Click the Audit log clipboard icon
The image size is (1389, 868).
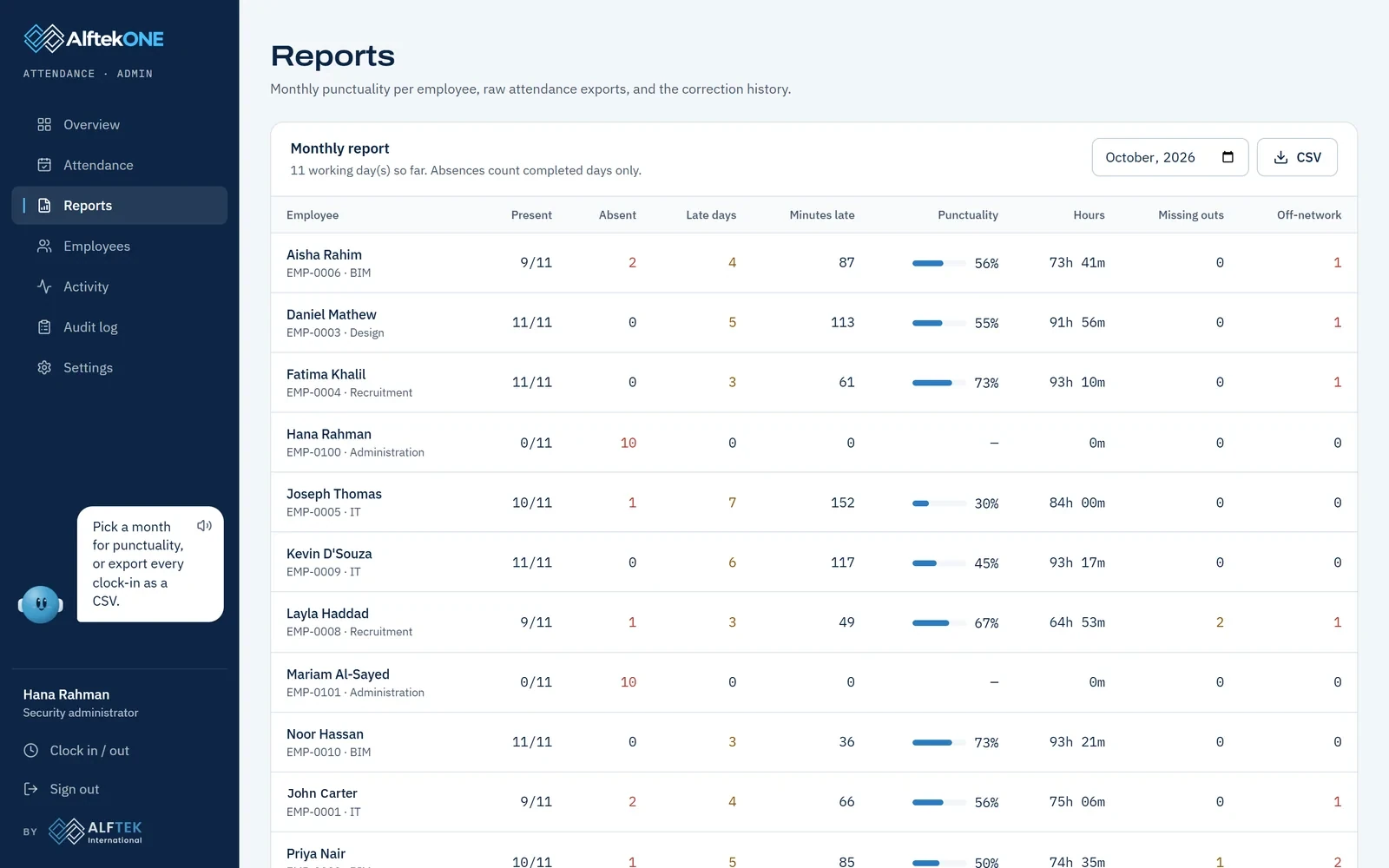44,327
